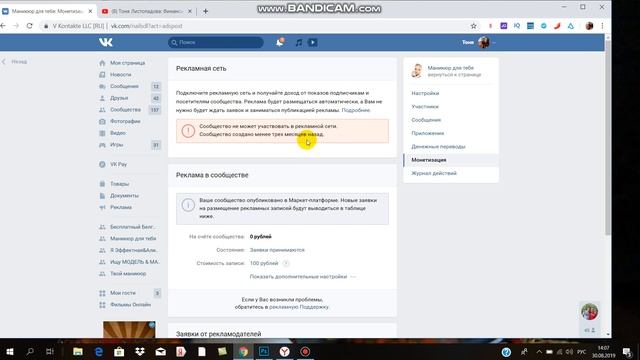Click the browser back arrow

click(x=3, y=26)
